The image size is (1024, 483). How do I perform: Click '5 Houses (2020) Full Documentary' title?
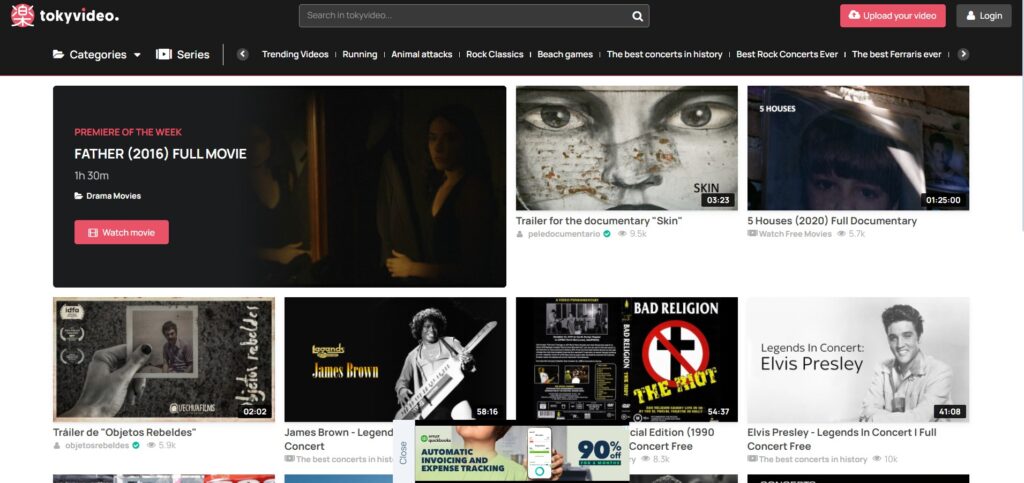pos(832,221)
